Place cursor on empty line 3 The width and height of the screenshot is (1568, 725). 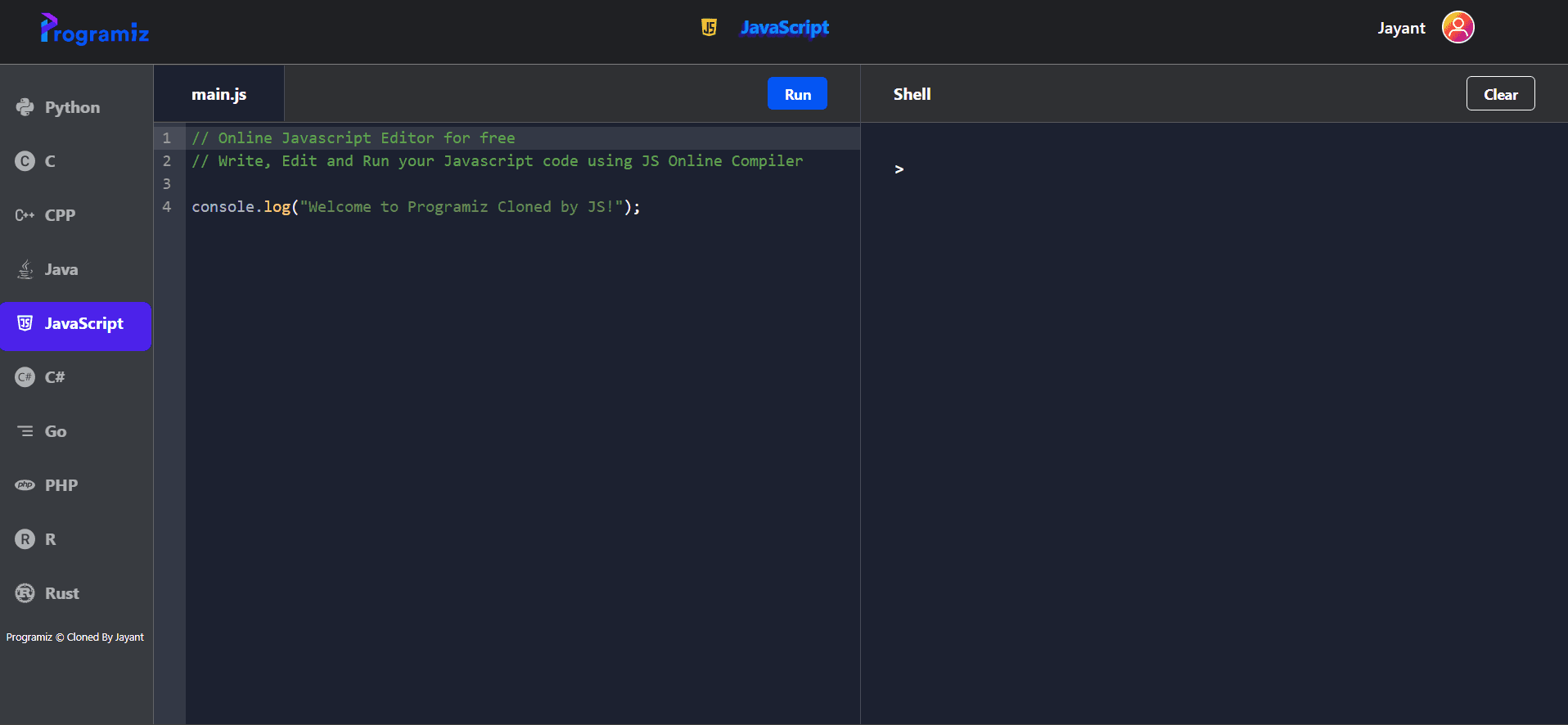(522, 184)
